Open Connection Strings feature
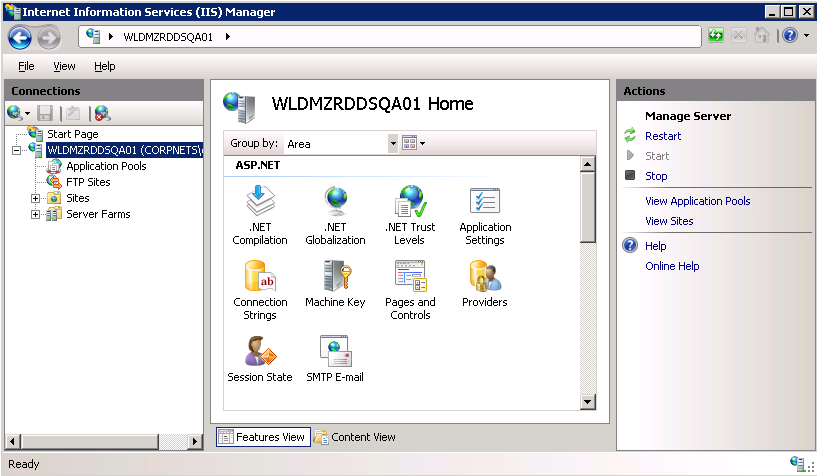The height and width of the screenshot is (476, 817). (259, 290)
